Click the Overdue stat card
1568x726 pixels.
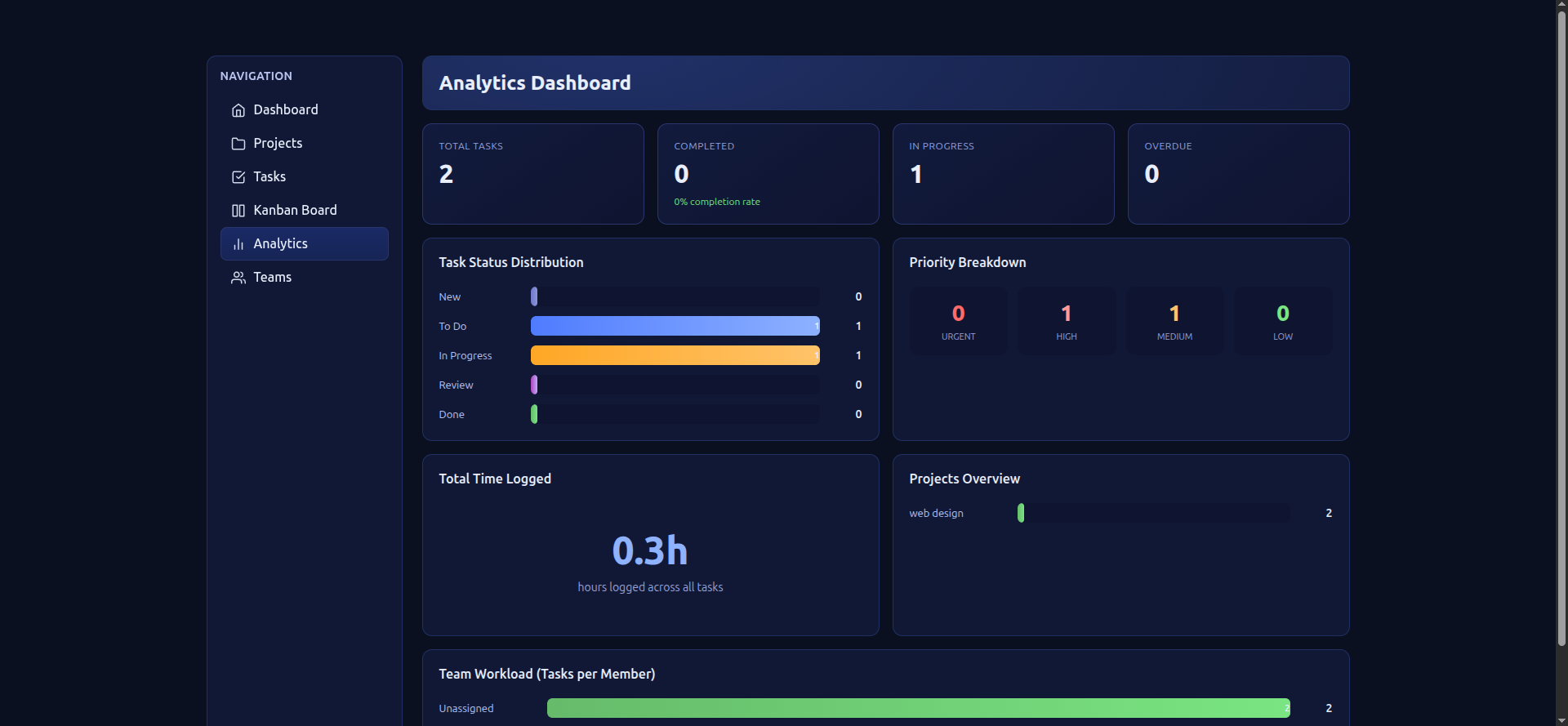point(1239,174)
